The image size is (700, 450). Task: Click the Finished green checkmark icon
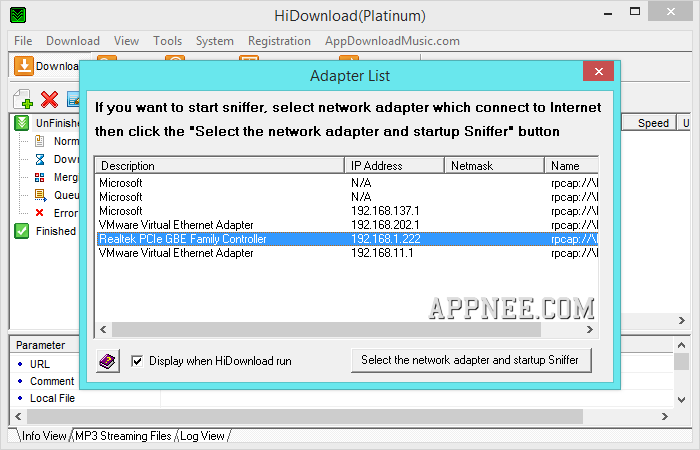[x=22, y=231]
